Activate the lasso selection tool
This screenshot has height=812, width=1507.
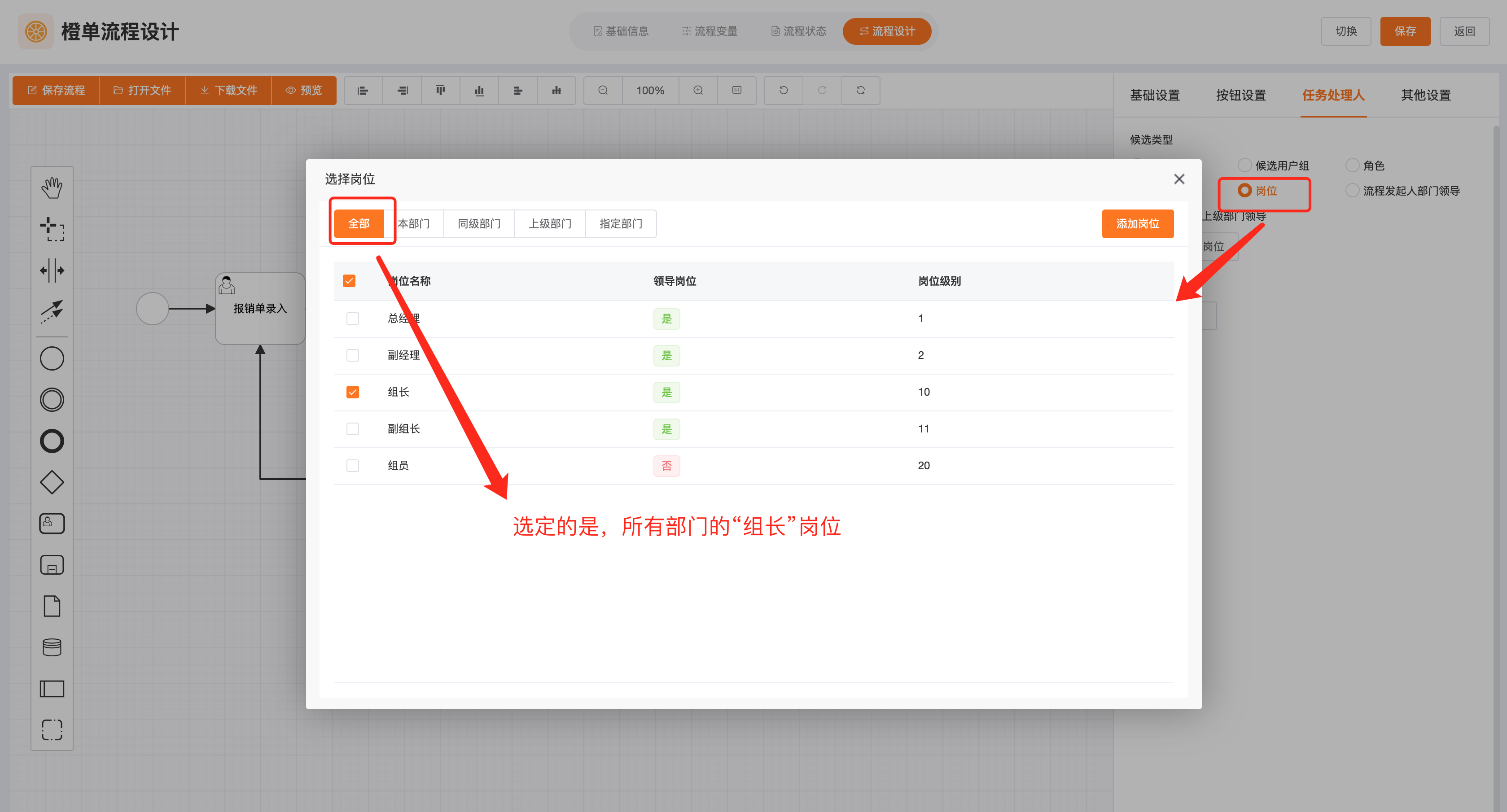point(52,229)
